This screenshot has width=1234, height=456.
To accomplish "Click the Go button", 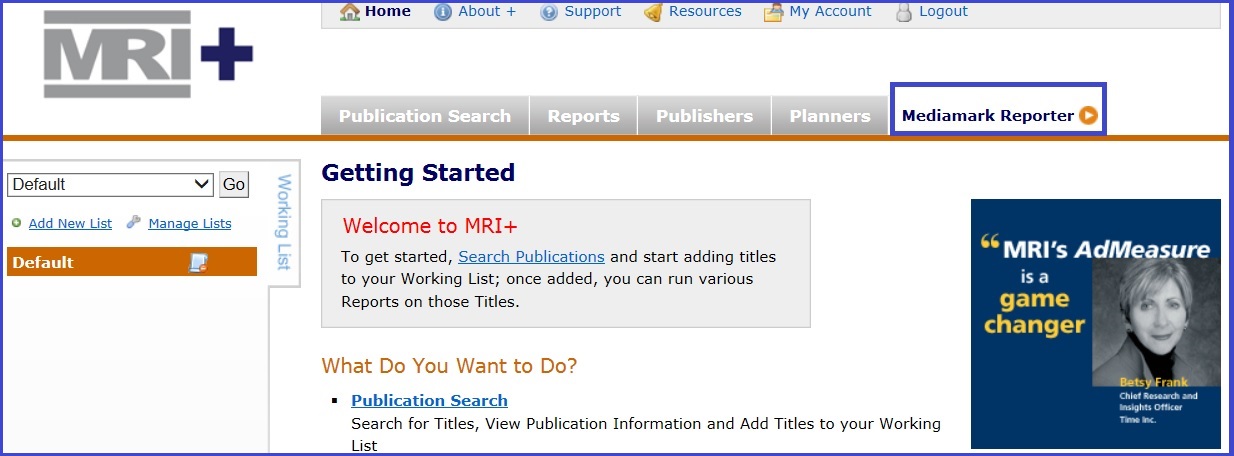I will 234,184.
